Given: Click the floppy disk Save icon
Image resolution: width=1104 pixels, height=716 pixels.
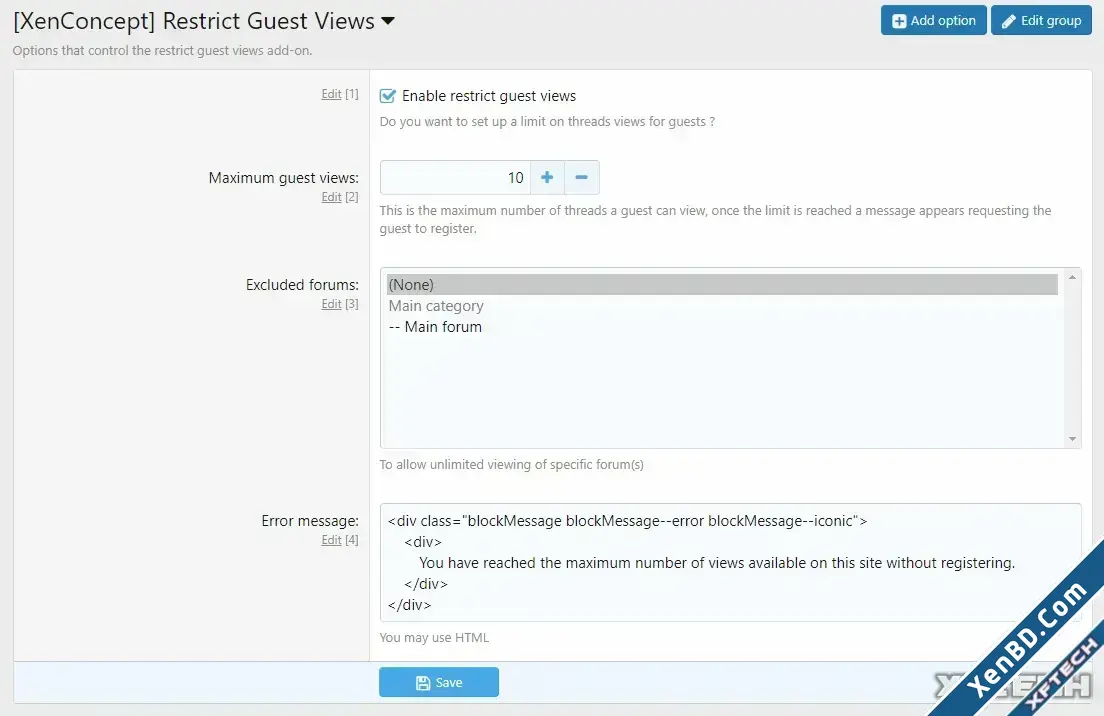Looking at the screenshot, I should tap(422, 682).
